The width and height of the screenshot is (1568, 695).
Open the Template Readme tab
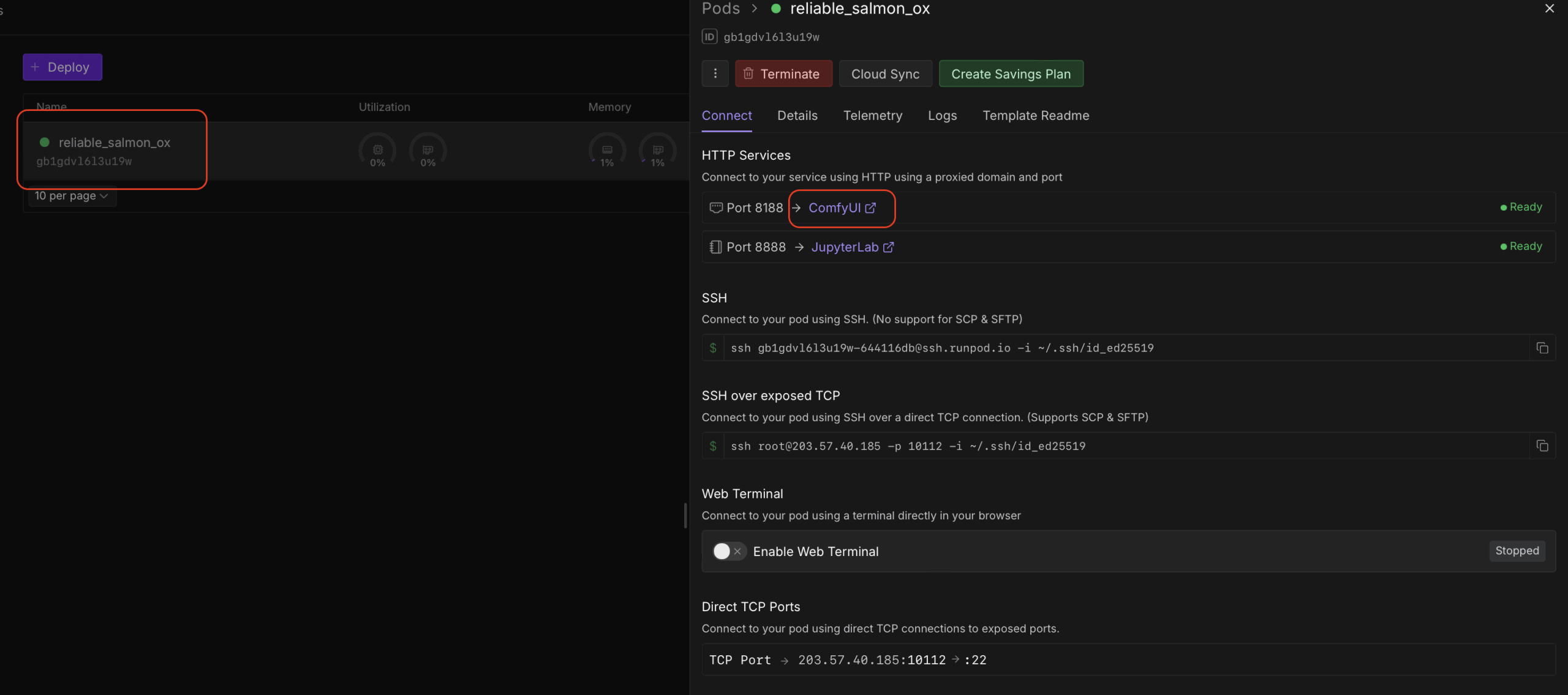tap(1035, 115)
